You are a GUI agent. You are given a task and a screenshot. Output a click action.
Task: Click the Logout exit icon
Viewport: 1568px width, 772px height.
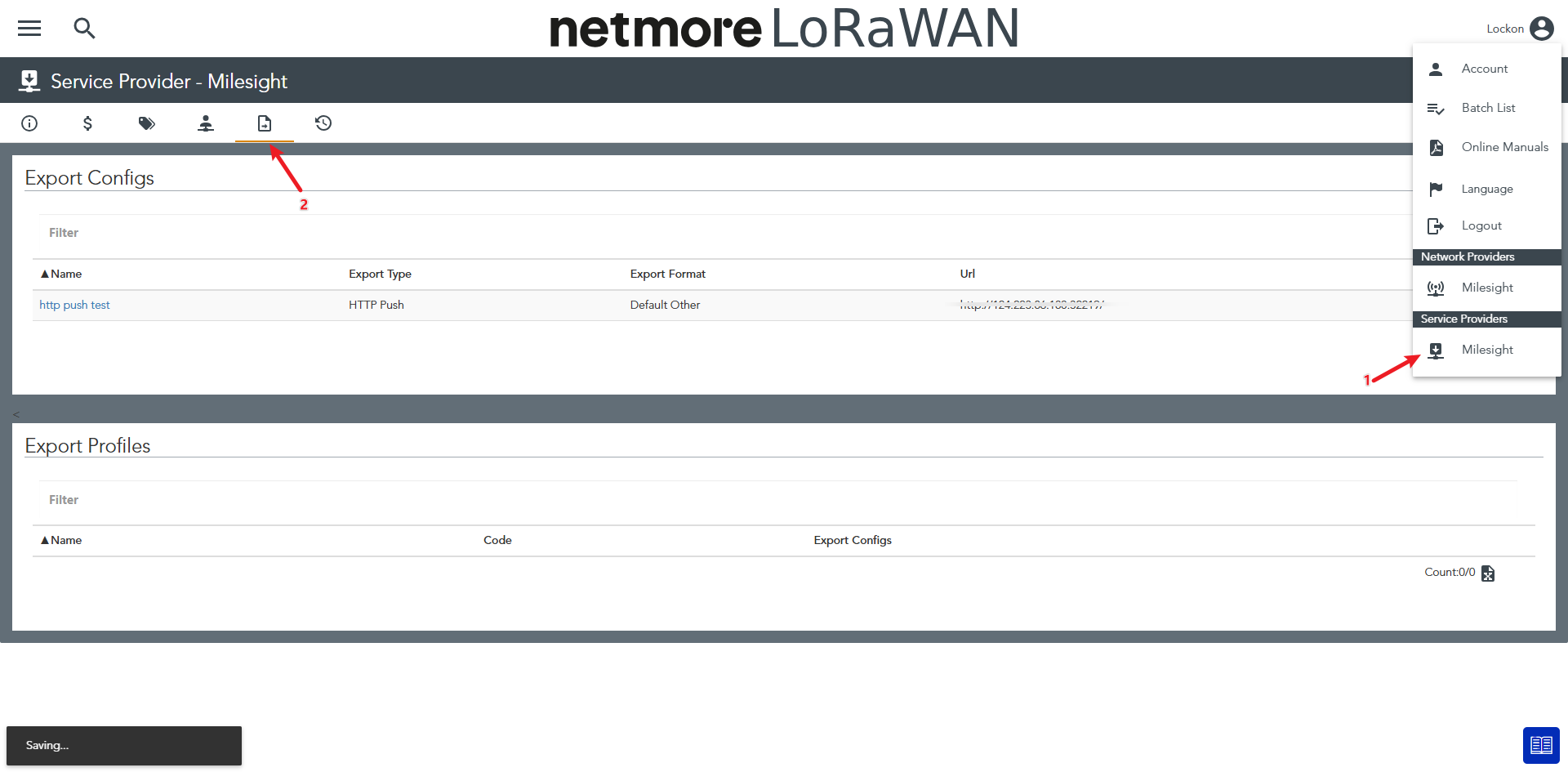click(1436, 226)
